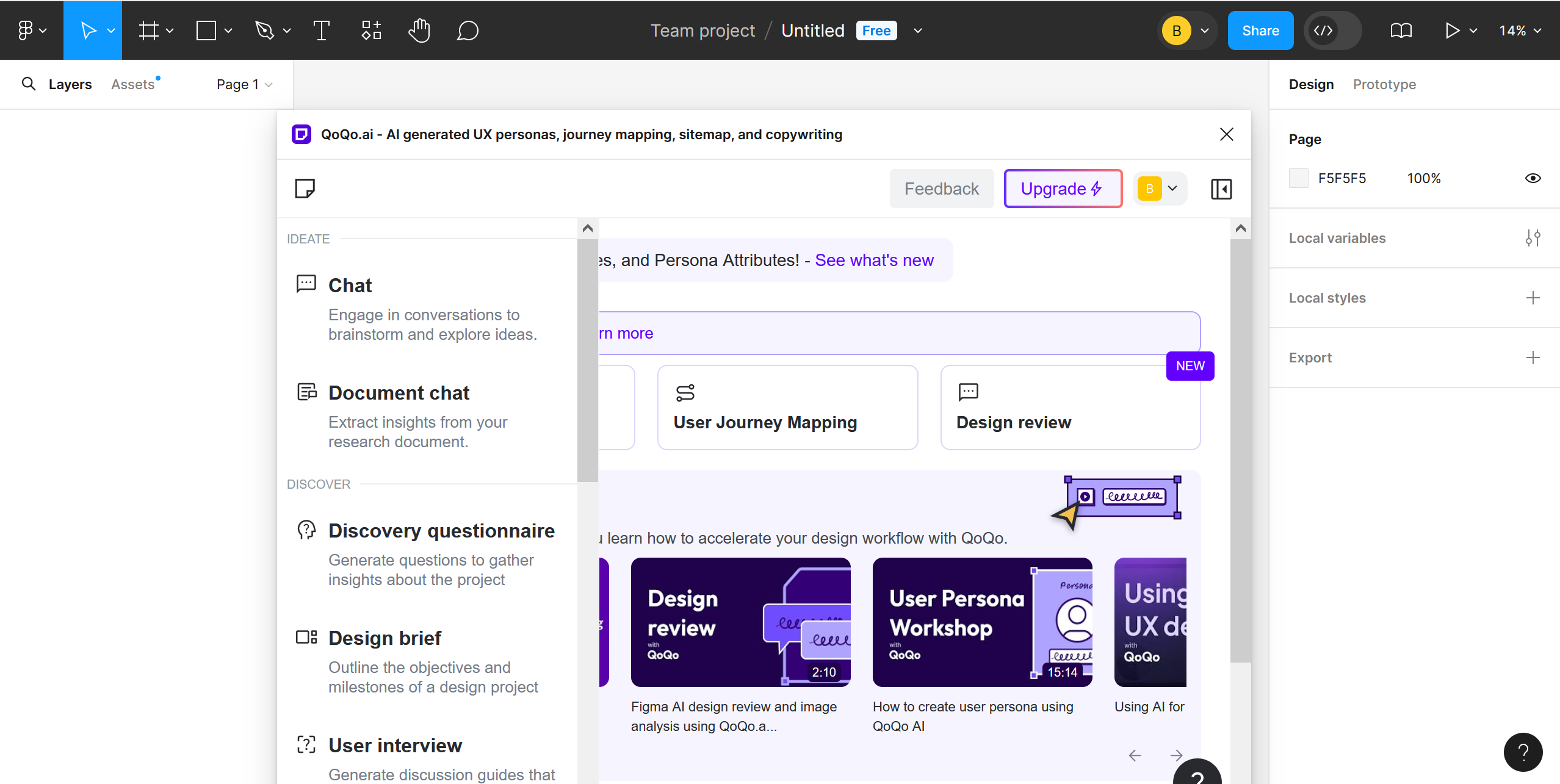
Task: Click the Feedback button
Action: (x=941, y=189)
